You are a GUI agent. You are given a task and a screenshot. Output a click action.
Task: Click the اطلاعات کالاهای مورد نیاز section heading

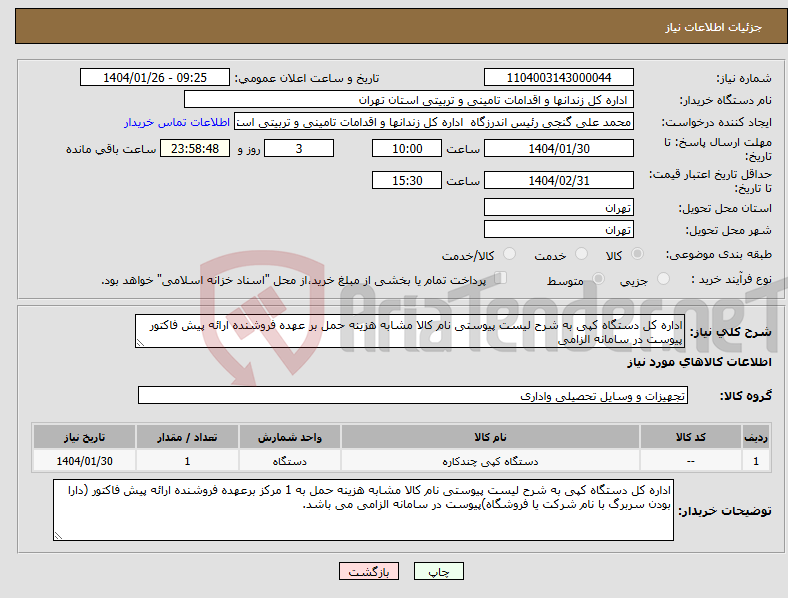coord(699,362)
